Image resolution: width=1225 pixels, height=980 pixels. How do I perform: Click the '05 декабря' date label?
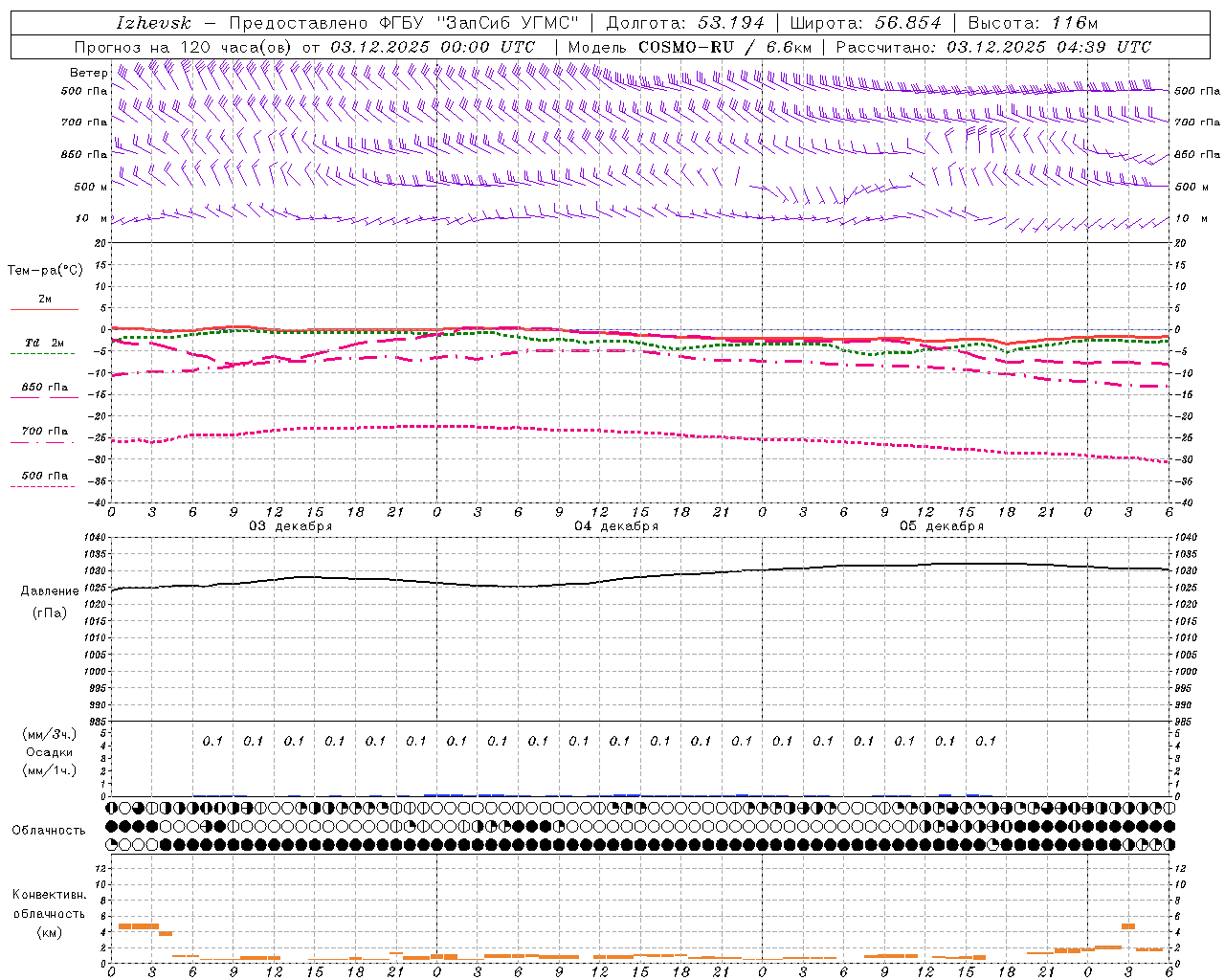[x=942, y=526]
